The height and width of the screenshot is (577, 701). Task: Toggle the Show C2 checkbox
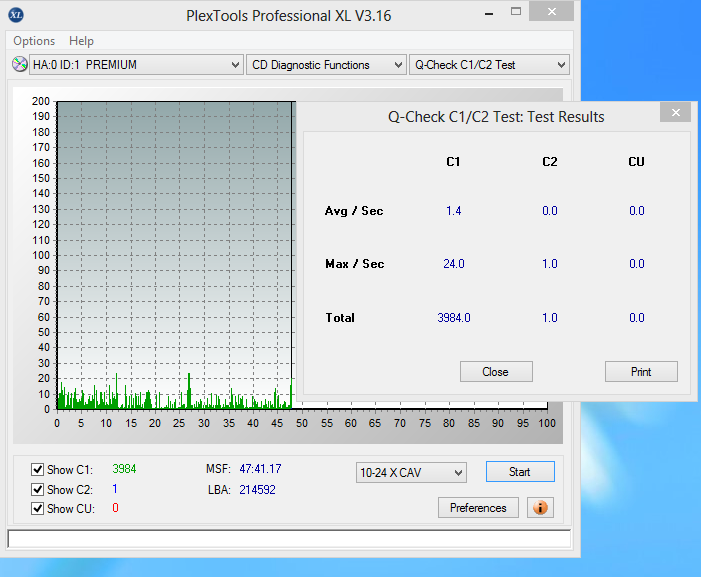(38, 489)
